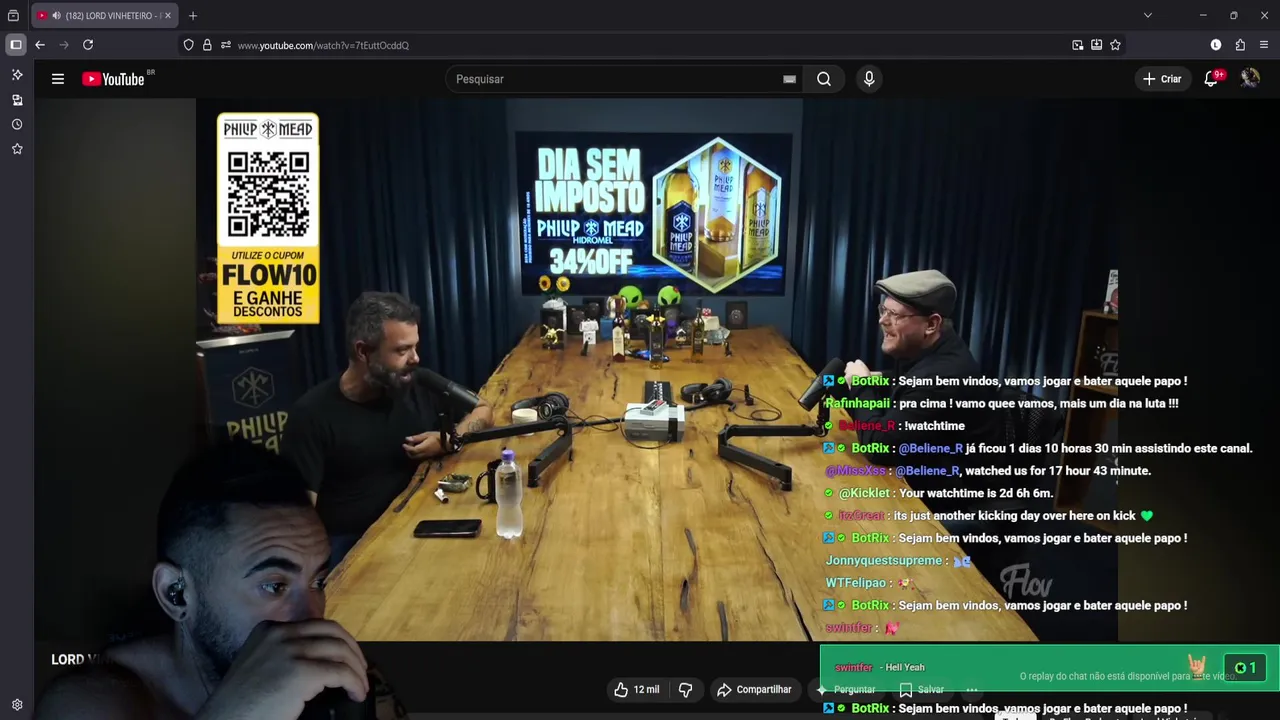The image size is (1280, 720).
Task: Open the history clock sidebar icon
Action: [x=17, y=125]
